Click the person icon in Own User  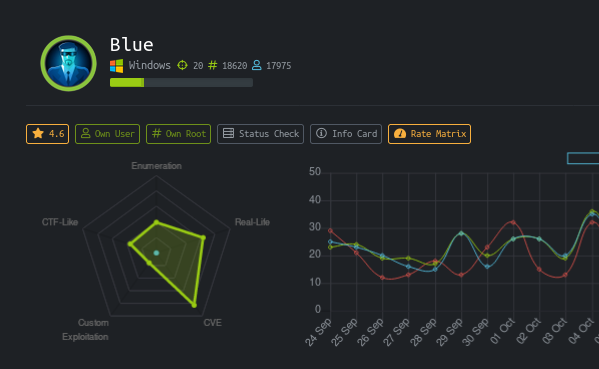(x=86, y=133)
